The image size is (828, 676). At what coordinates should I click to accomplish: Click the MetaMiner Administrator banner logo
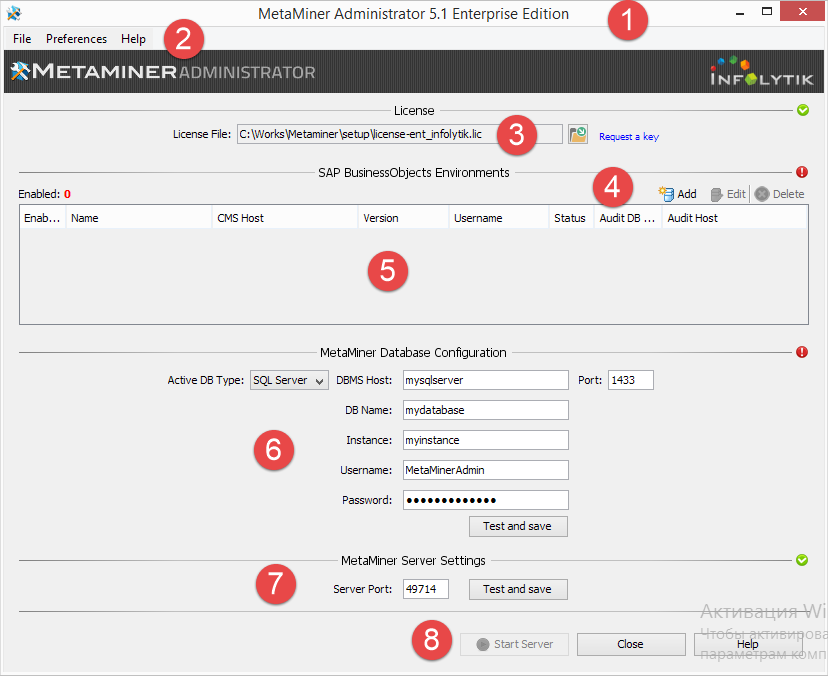[163, 71]
